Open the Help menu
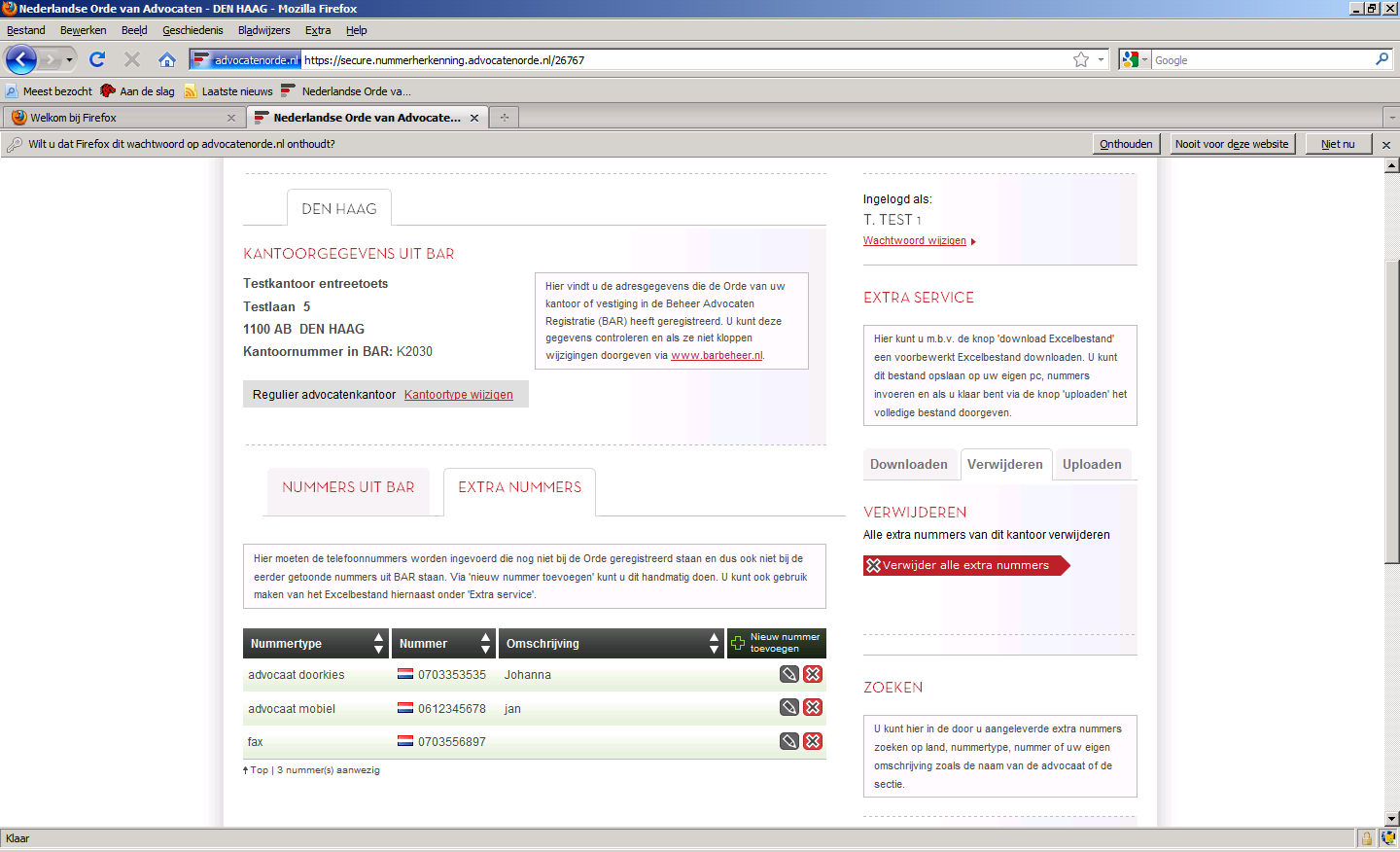The width and height of the screenshot is (1400, 852). coord(357,30)
